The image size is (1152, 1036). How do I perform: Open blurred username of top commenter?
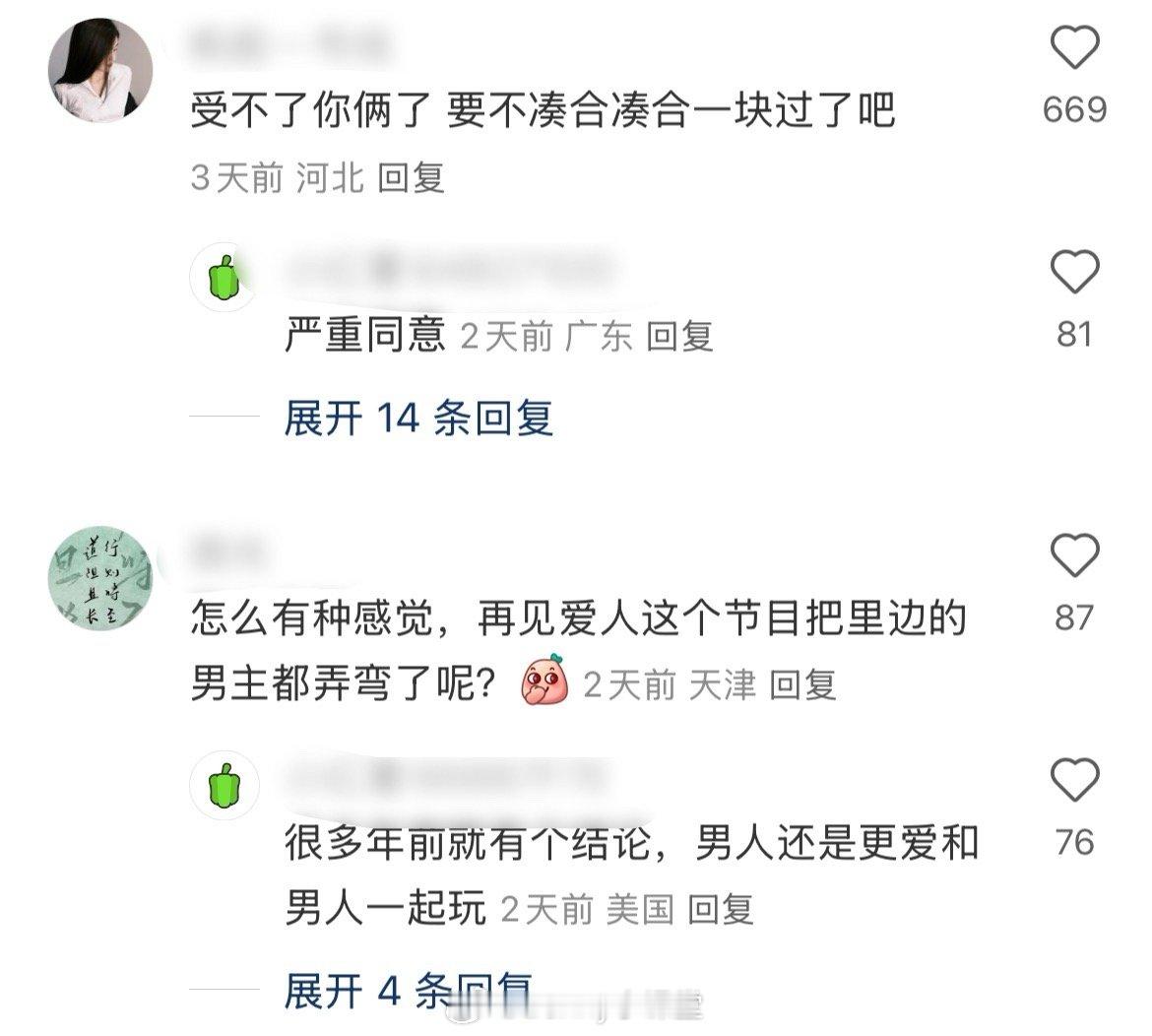tap(290, 42)
